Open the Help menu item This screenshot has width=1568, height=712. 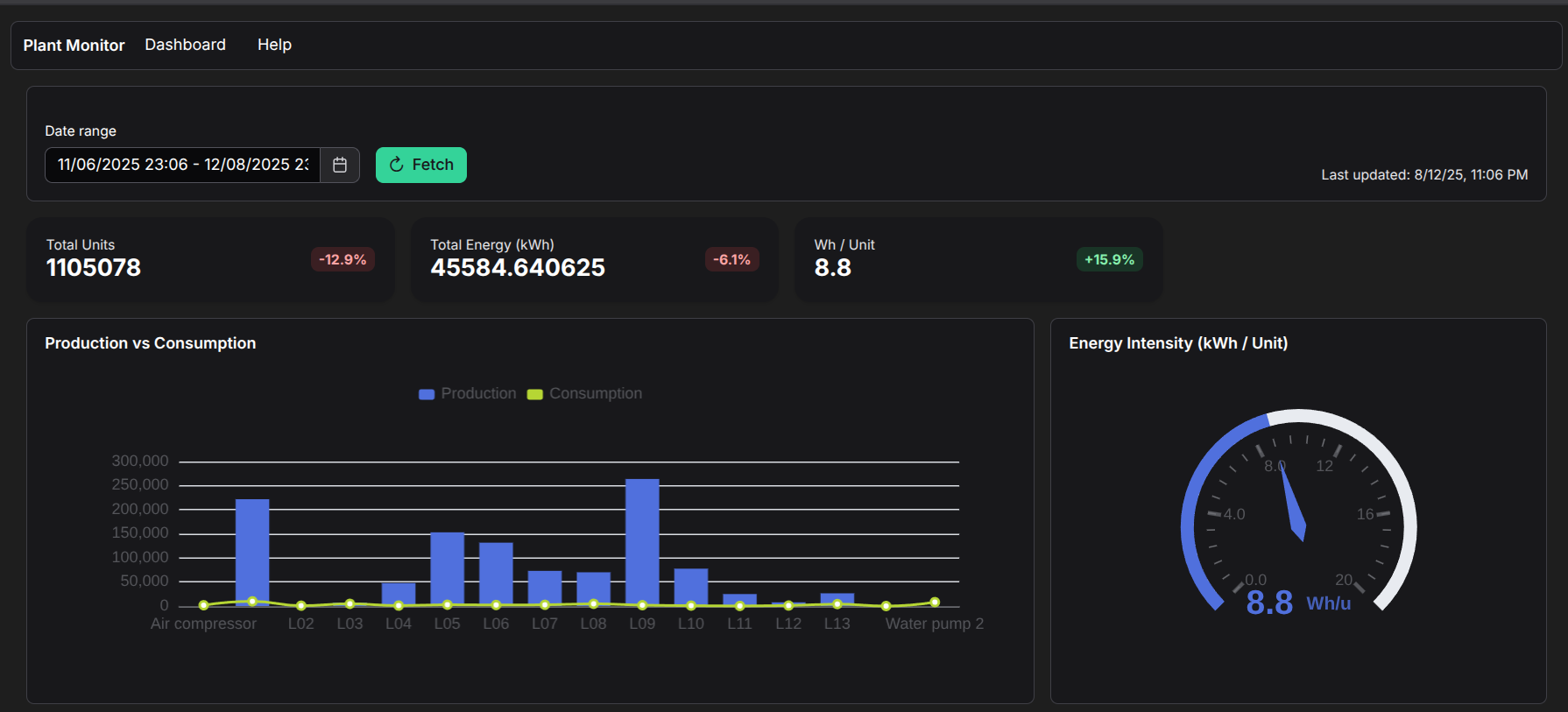(x=274, y=45)
